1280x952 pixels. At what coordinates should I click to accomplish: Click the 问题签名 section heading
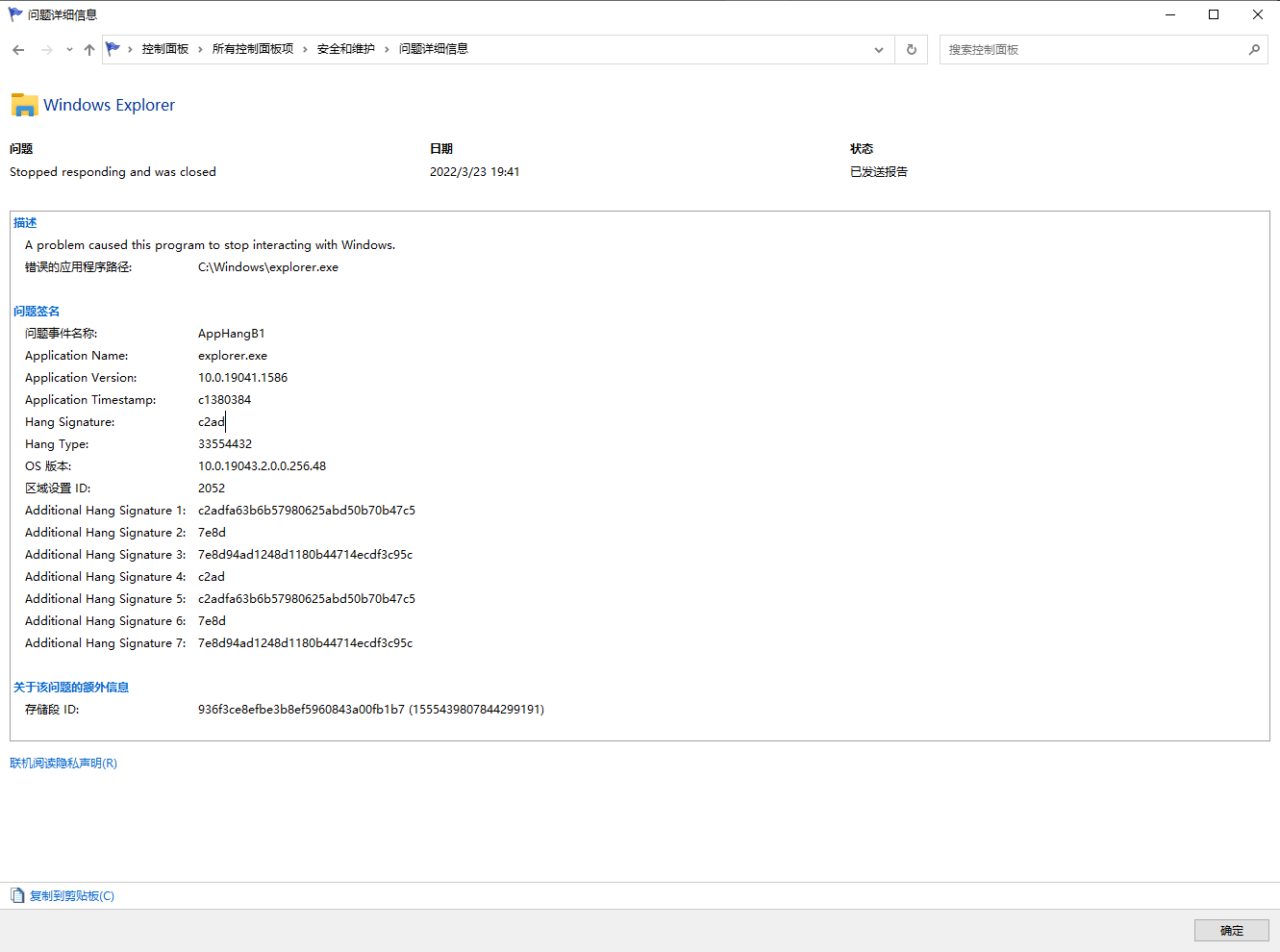pos(37,312)
